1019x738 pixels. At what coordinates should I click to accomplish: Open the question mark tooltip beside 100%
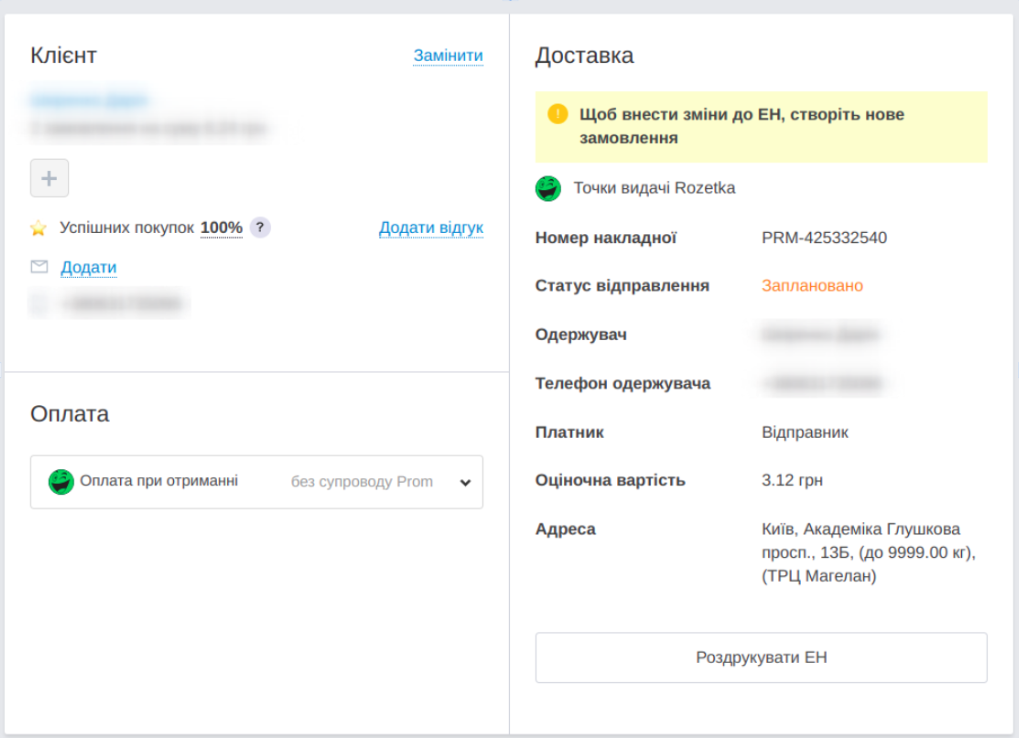(x=261, y=228)
